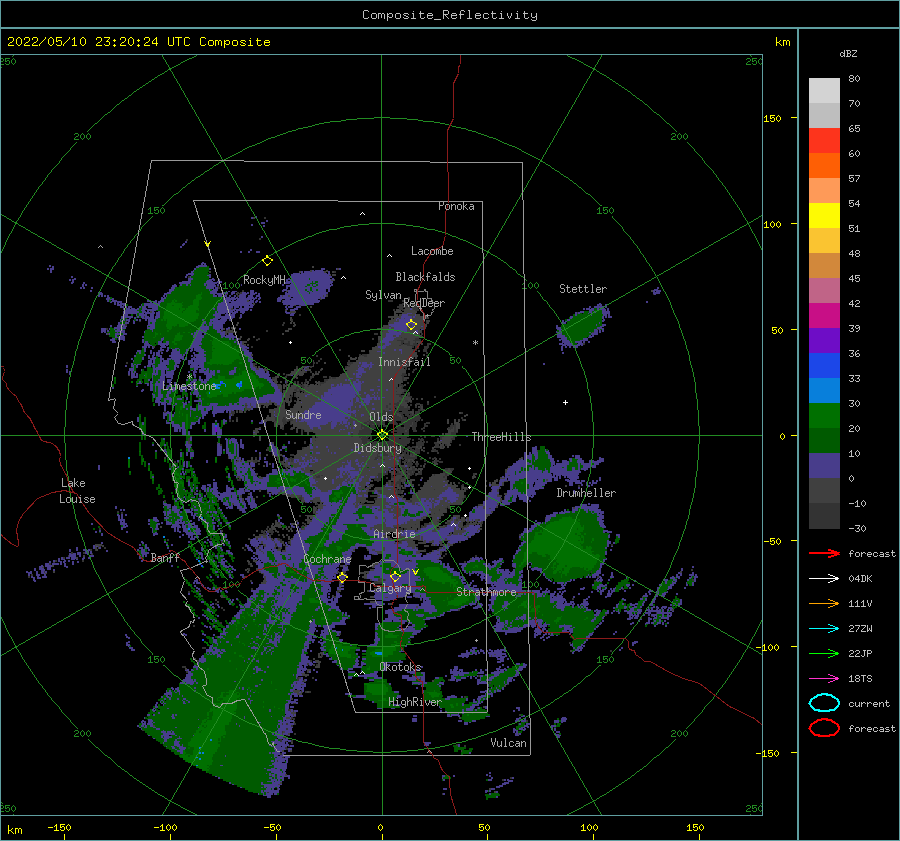
Task: Select the green 30 dBZ color swatch
Action: (x=824, y=415)
